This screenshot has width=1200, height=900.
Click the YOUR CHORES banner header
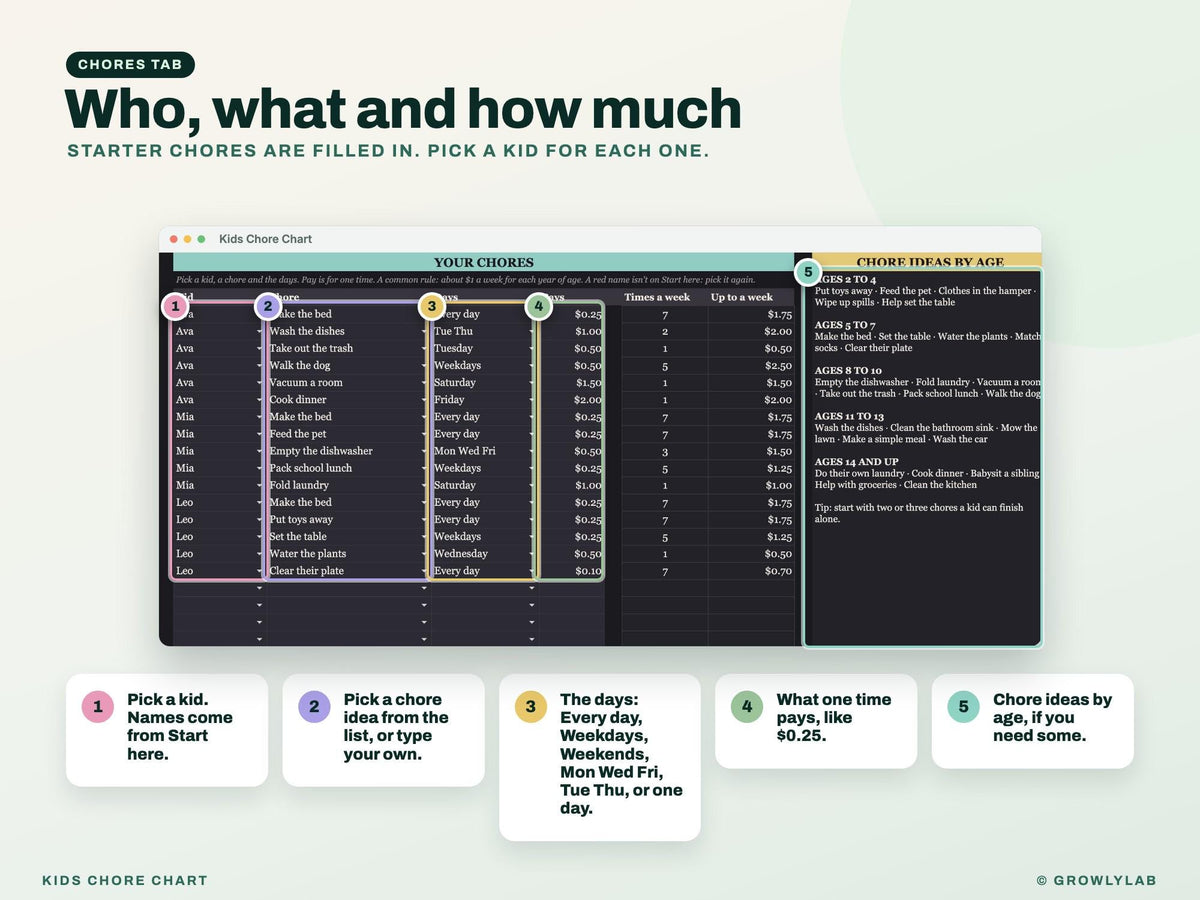(484, 263)
